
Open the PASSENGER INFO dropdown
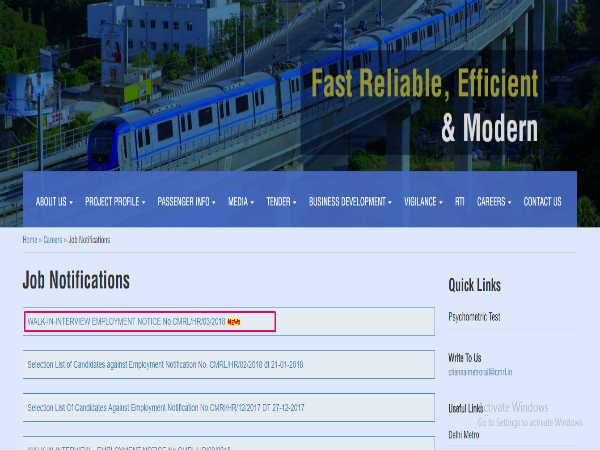point(186,202)
